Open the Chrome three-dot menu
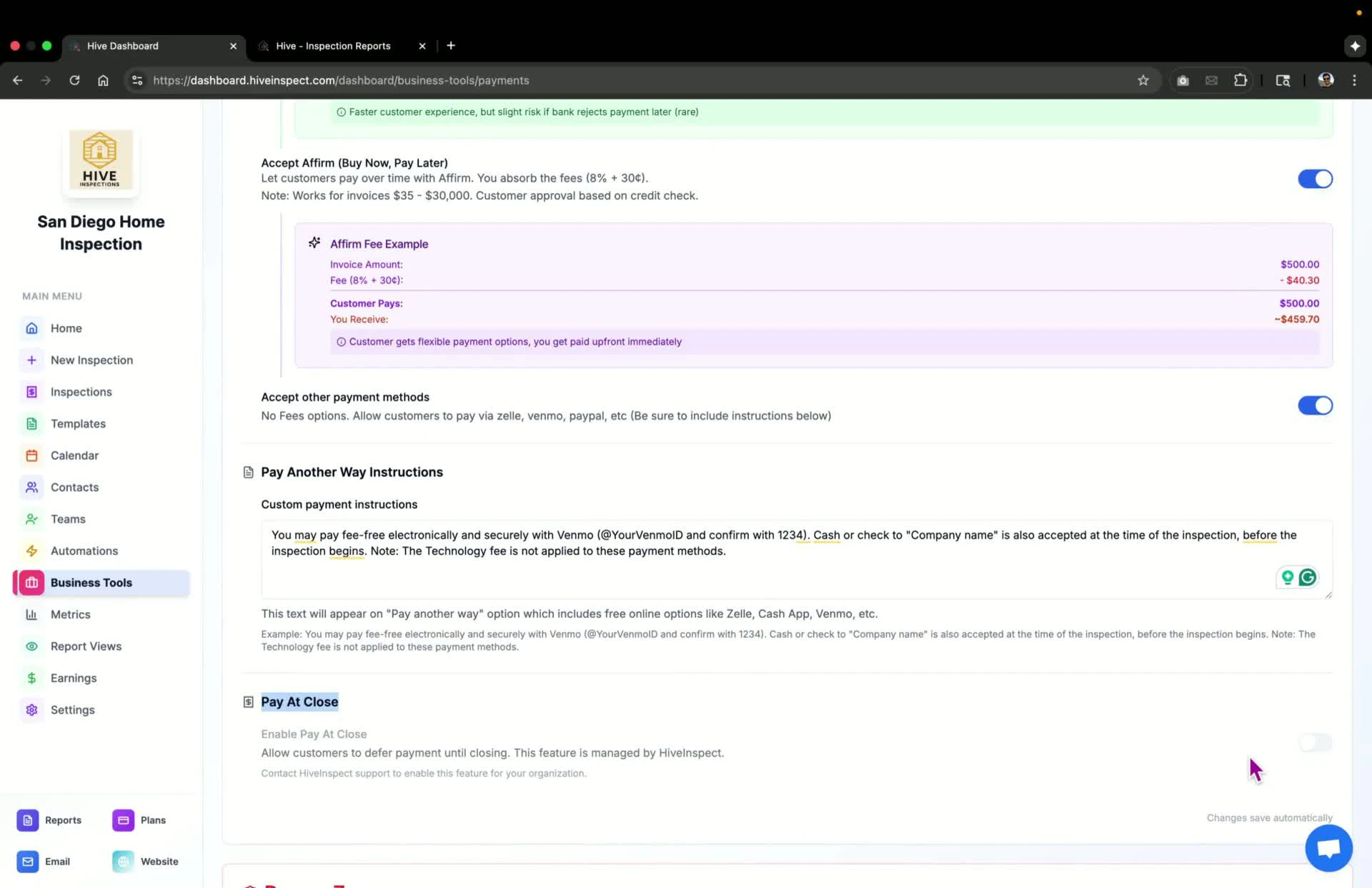 pos(1354,80)
